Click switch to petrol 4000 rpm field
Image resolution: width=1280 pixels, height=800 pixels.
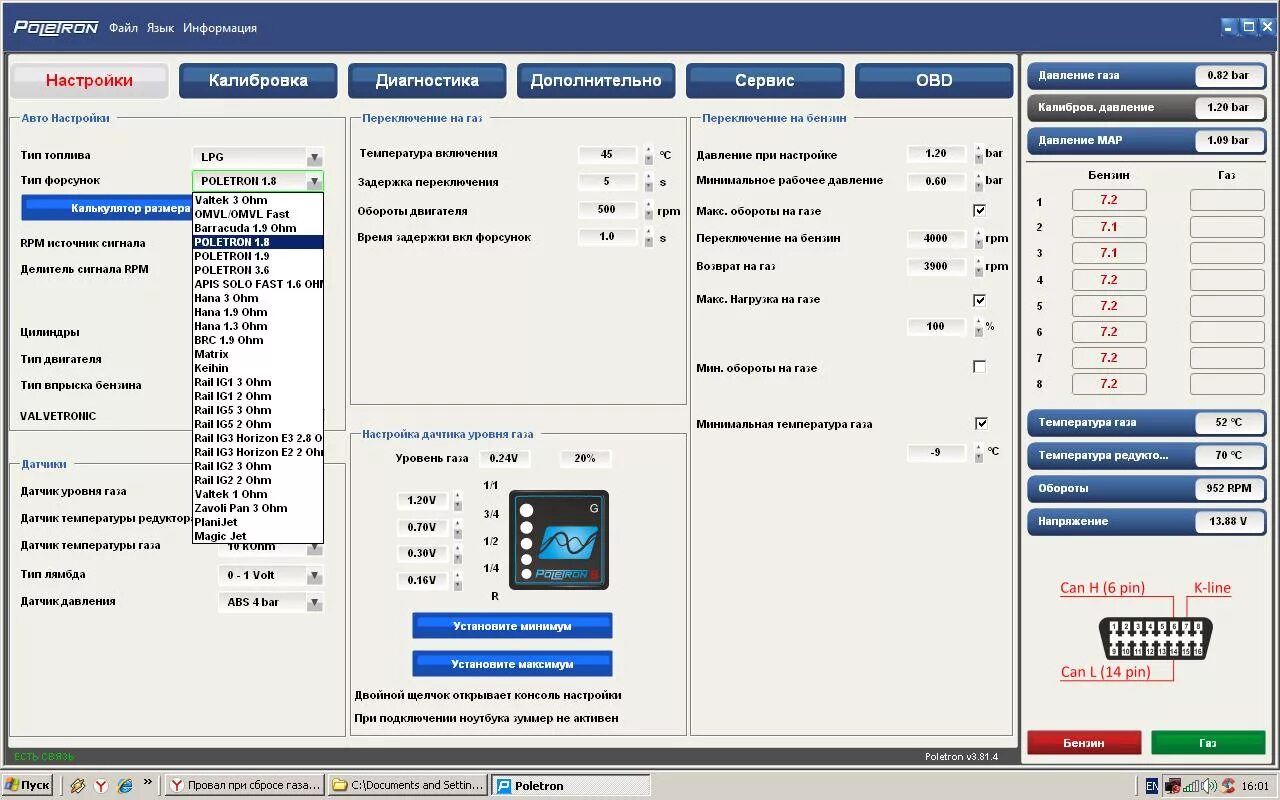pos(936,238)
